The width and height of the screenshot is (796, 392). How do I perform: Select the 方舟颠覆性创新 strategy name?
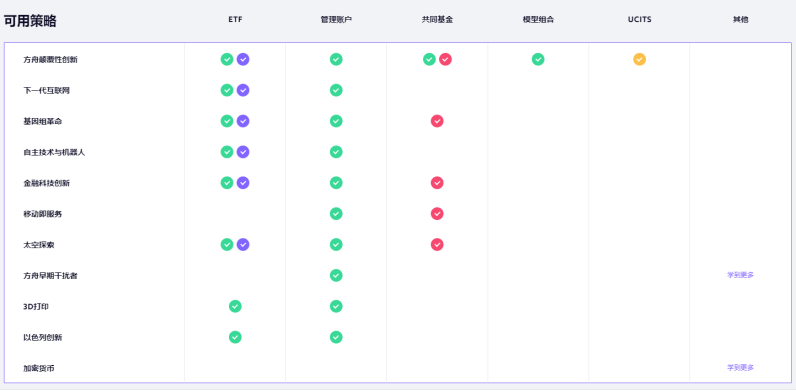pyautogui.click(x=50, y=59)
